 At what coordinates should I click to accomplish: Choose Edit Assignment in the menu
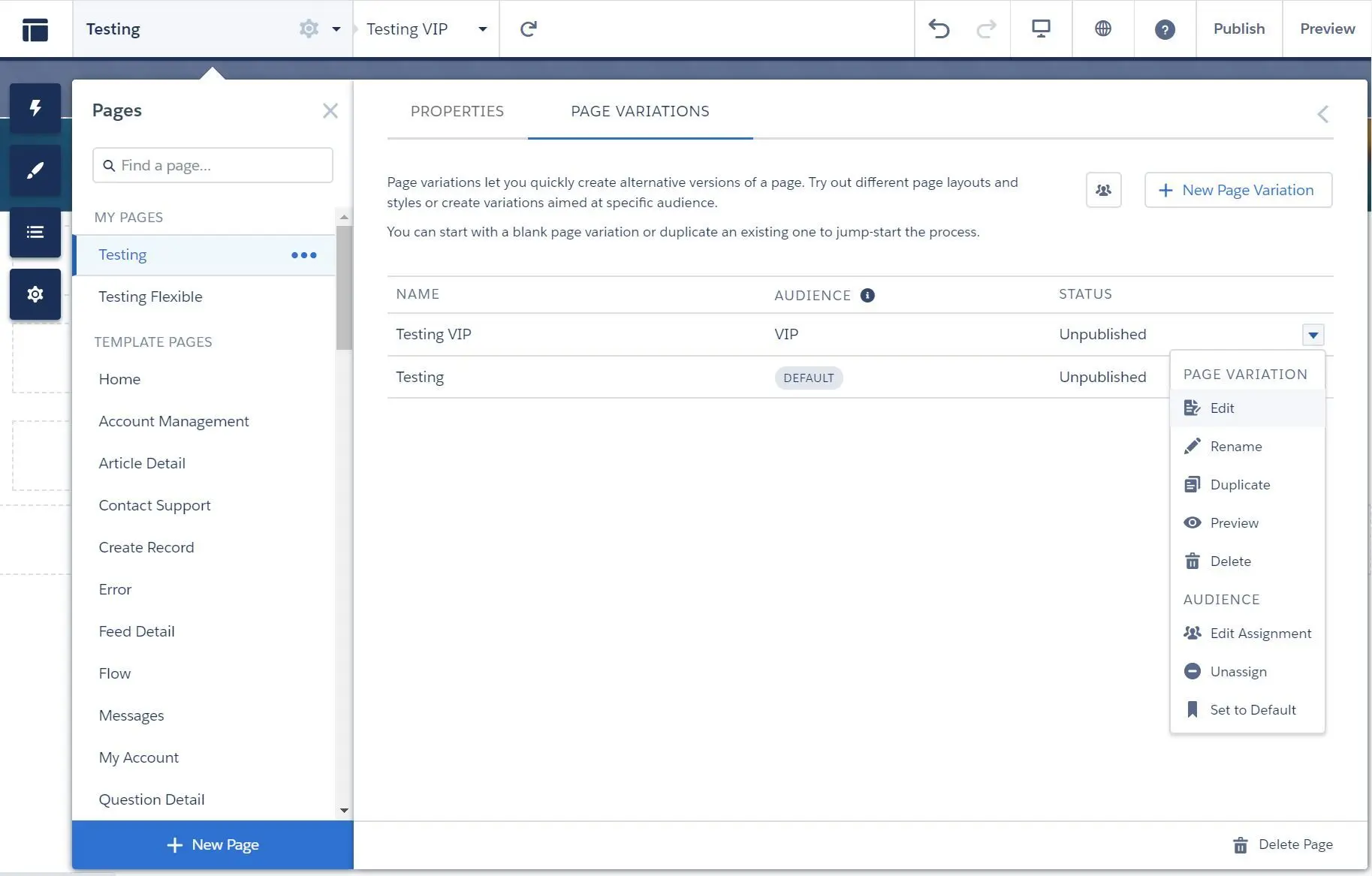(x=1247, y=634)
